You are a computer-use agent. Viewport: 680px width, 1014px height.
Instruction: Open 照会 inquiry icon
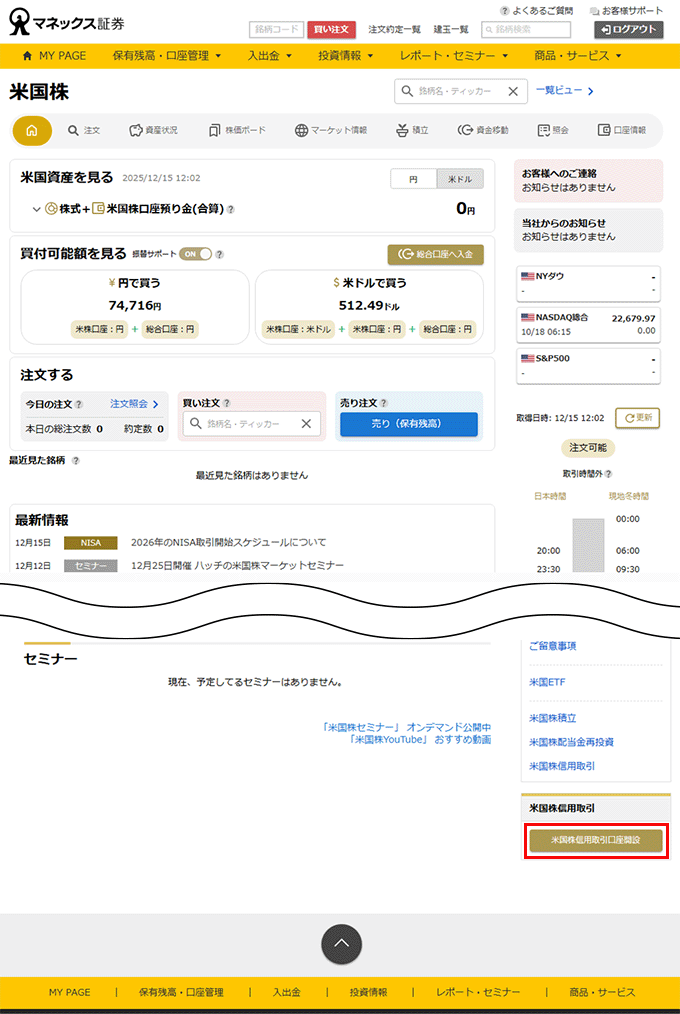[553, 131]
